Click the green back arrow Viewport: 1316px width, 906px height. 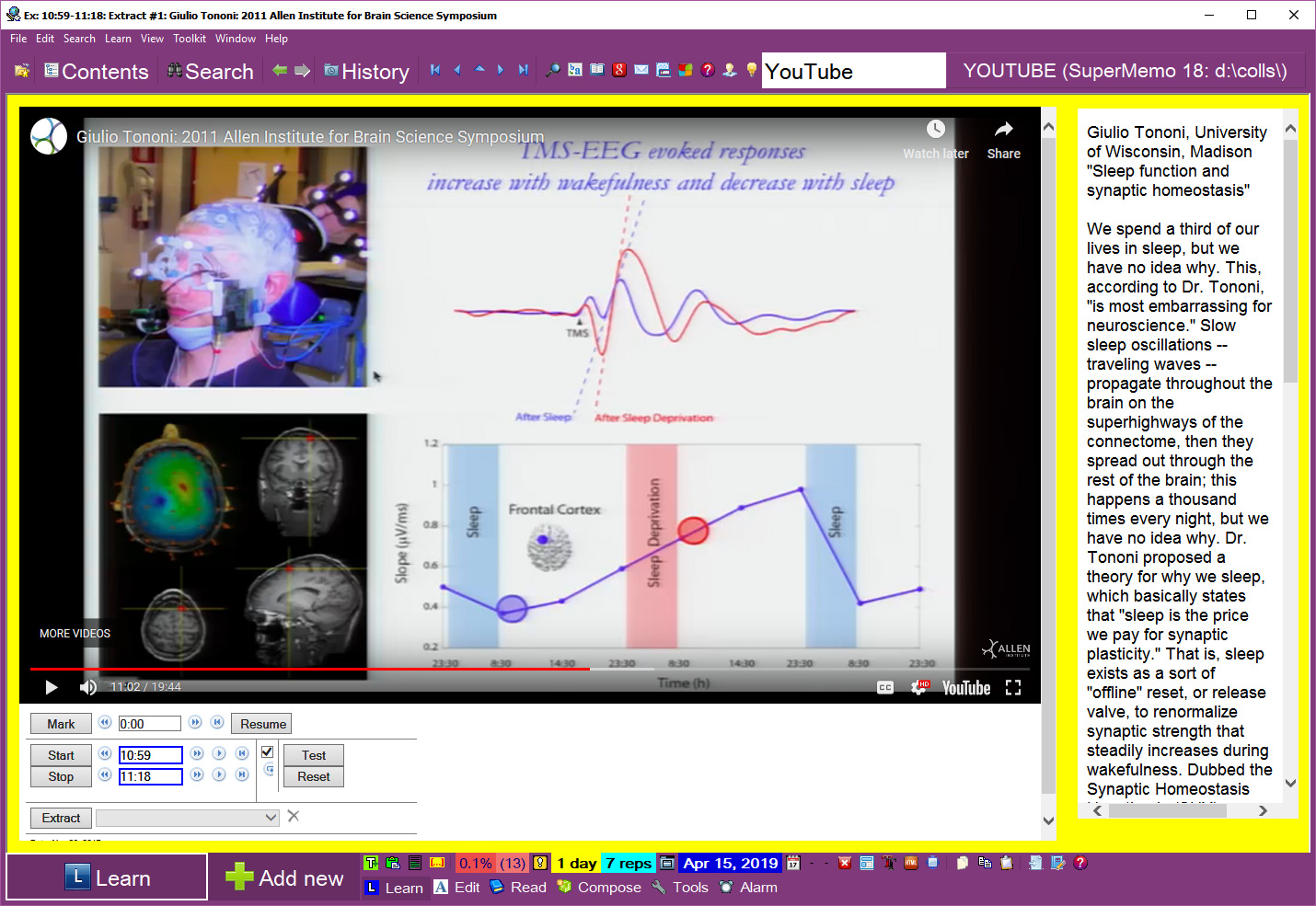(280, 71)
